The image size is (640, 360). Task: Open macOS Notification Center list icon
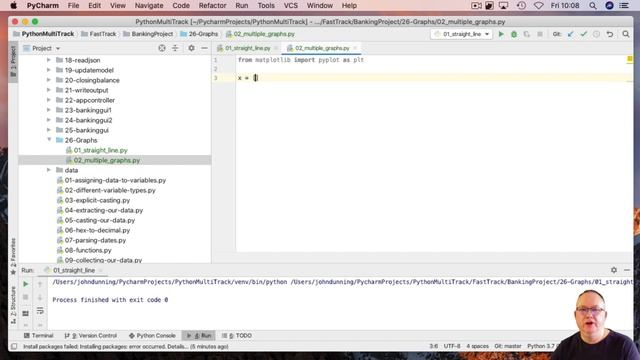pyautogui.click(x=624, y=6)
